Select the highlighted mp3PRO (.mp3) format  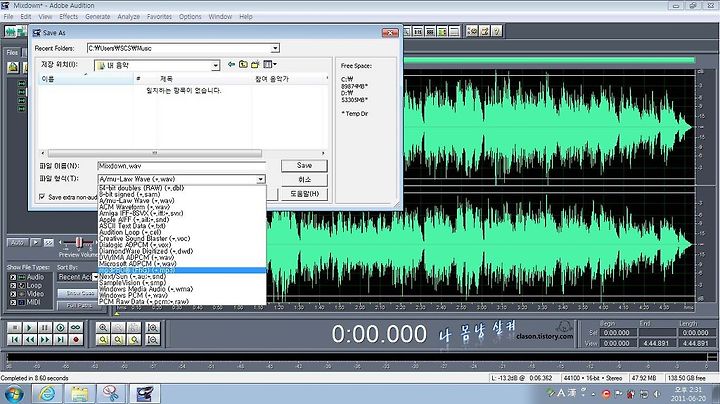pyautogui.click(x=182, y=270)
